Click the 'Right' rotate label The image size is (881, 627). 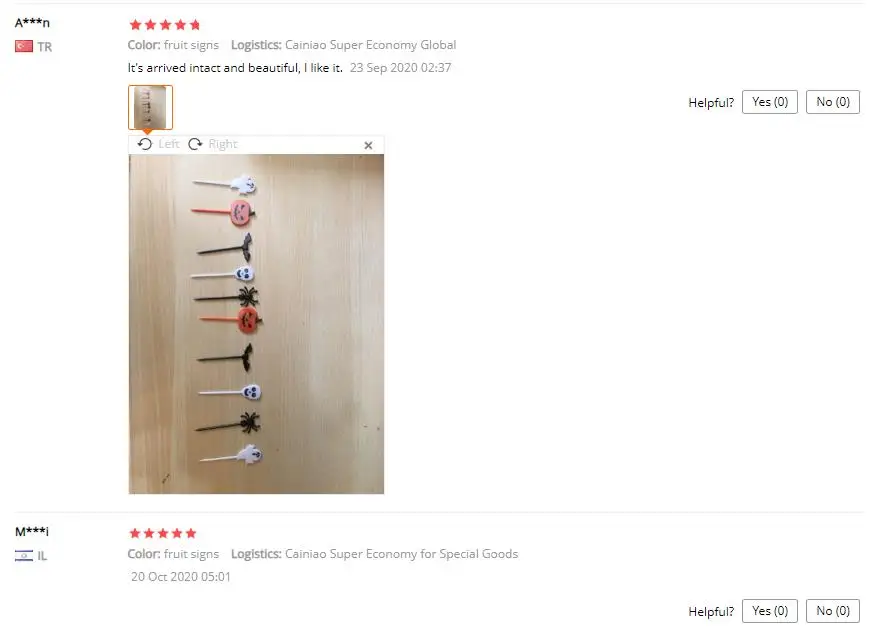click(x=223, y=144)
